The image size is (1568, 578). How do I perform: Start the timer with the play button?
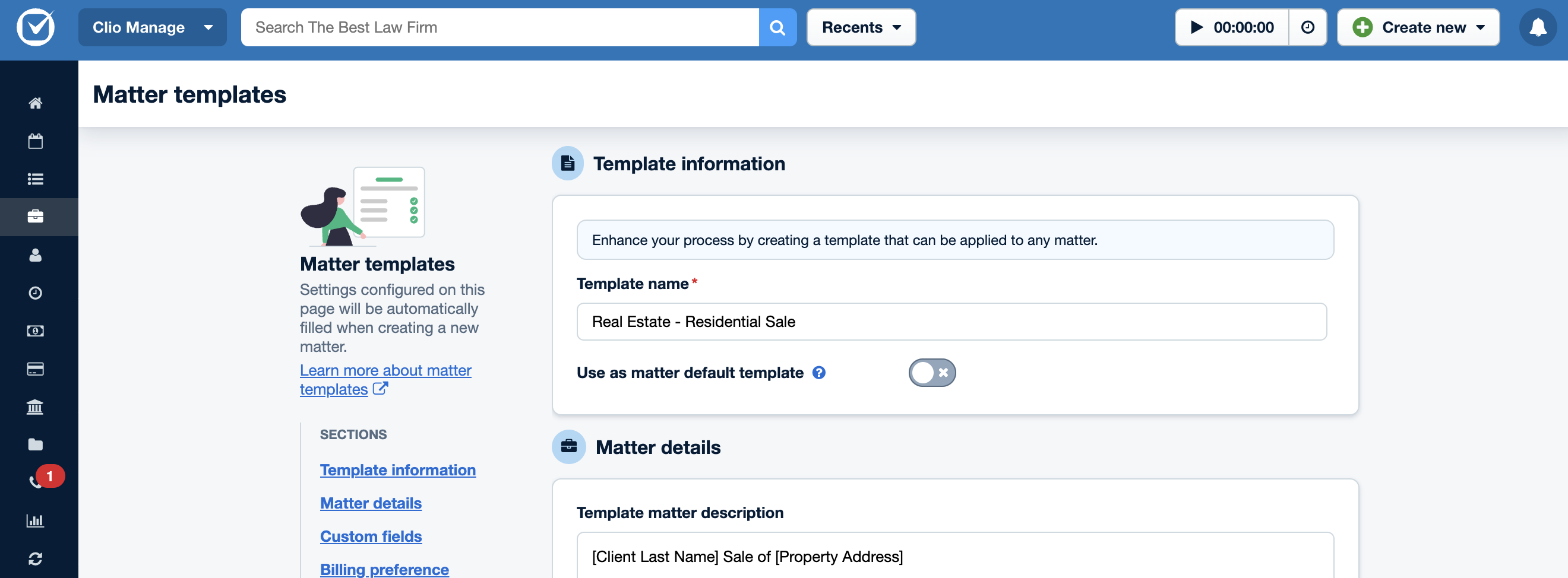[1196, 27]
